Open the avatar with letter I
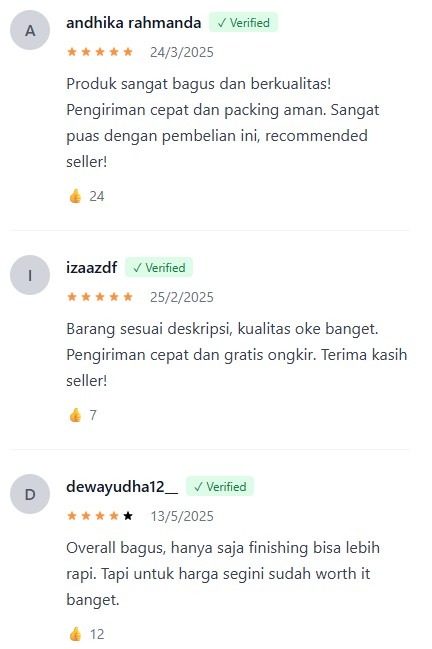 [x=30, y=275]
